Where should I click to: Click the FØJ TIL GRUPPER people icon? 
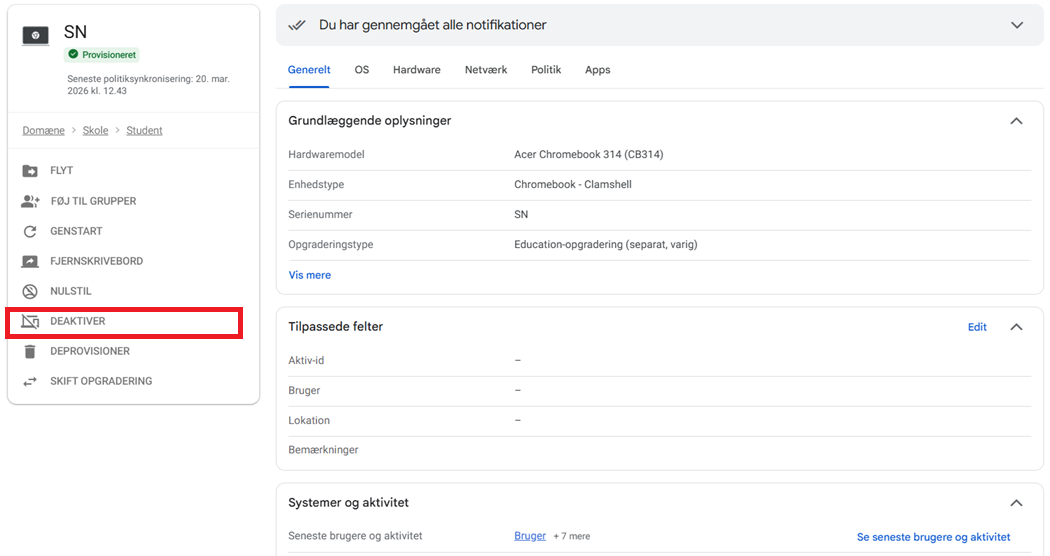[x=30, y=201]
